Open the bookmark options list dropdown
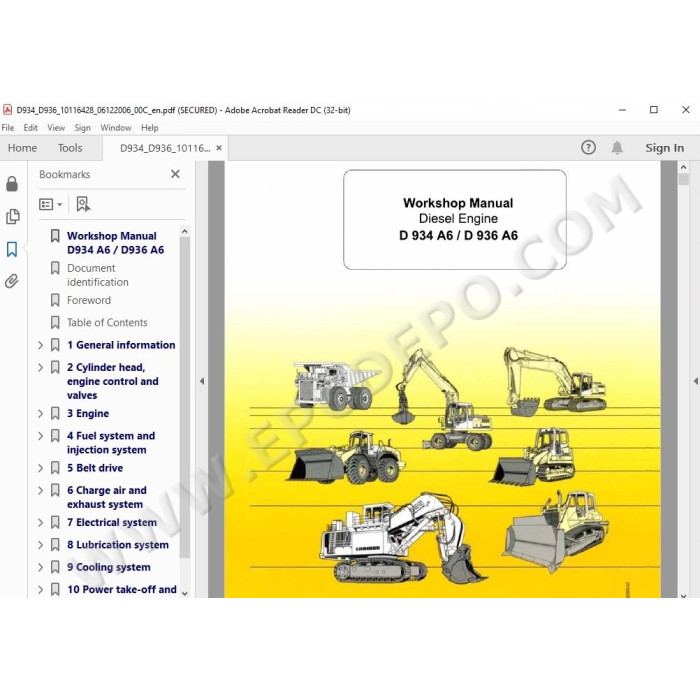 (50, 204)
